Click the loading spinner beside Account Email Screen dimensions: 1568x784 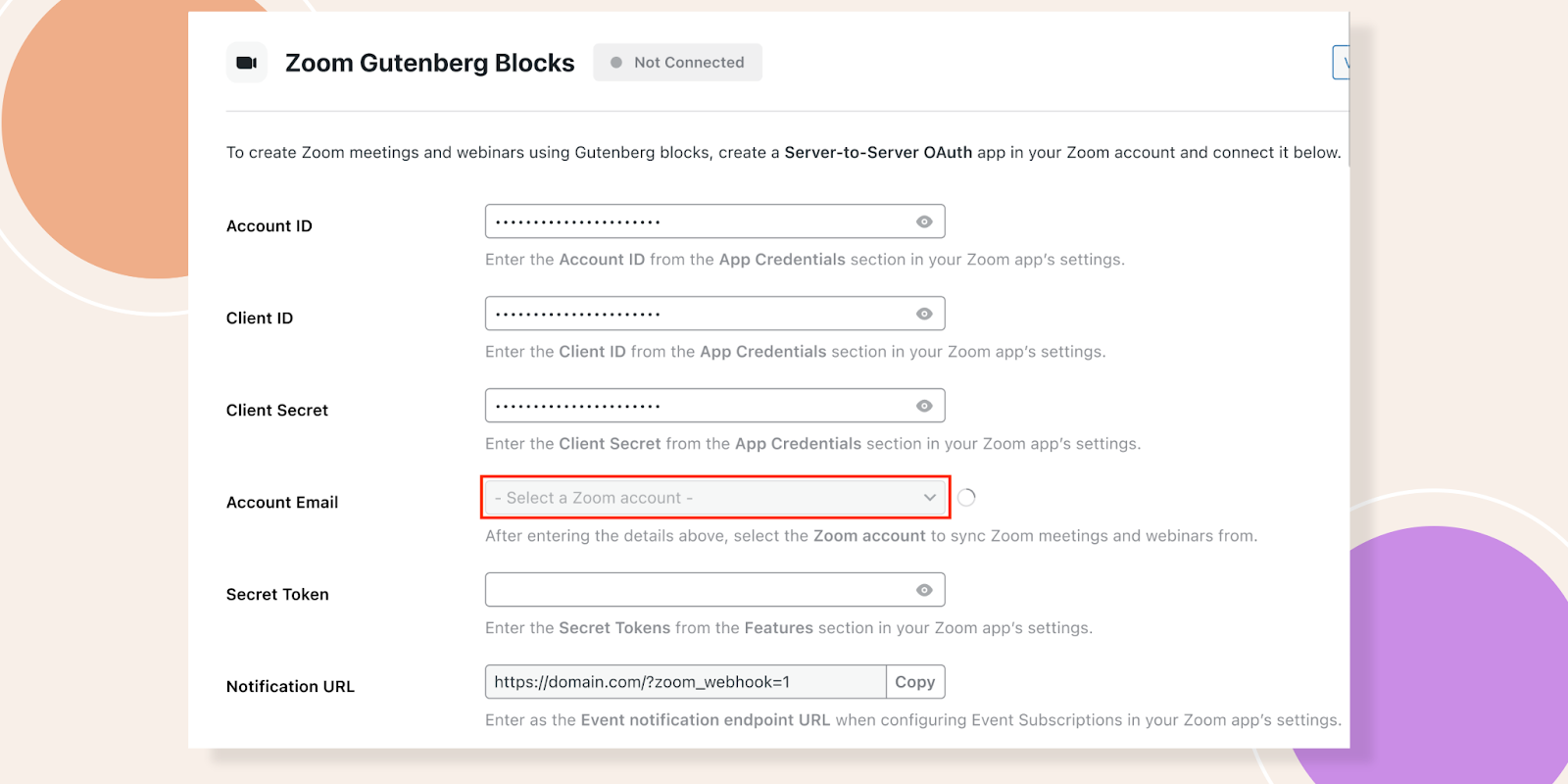[966, 498]
